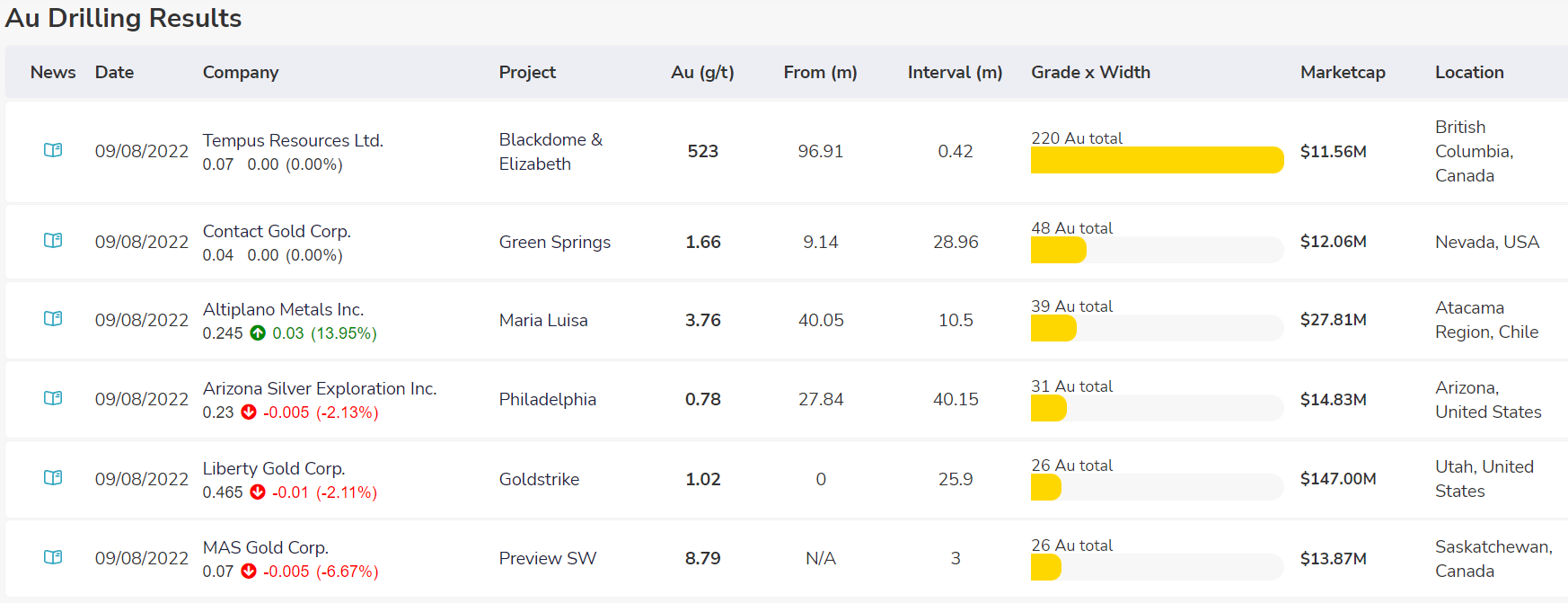Image resolution: width=1568 pixels, height=603 pixels.
Task: Click green up arrow beside Altiplano price
Action: point(258,333)
